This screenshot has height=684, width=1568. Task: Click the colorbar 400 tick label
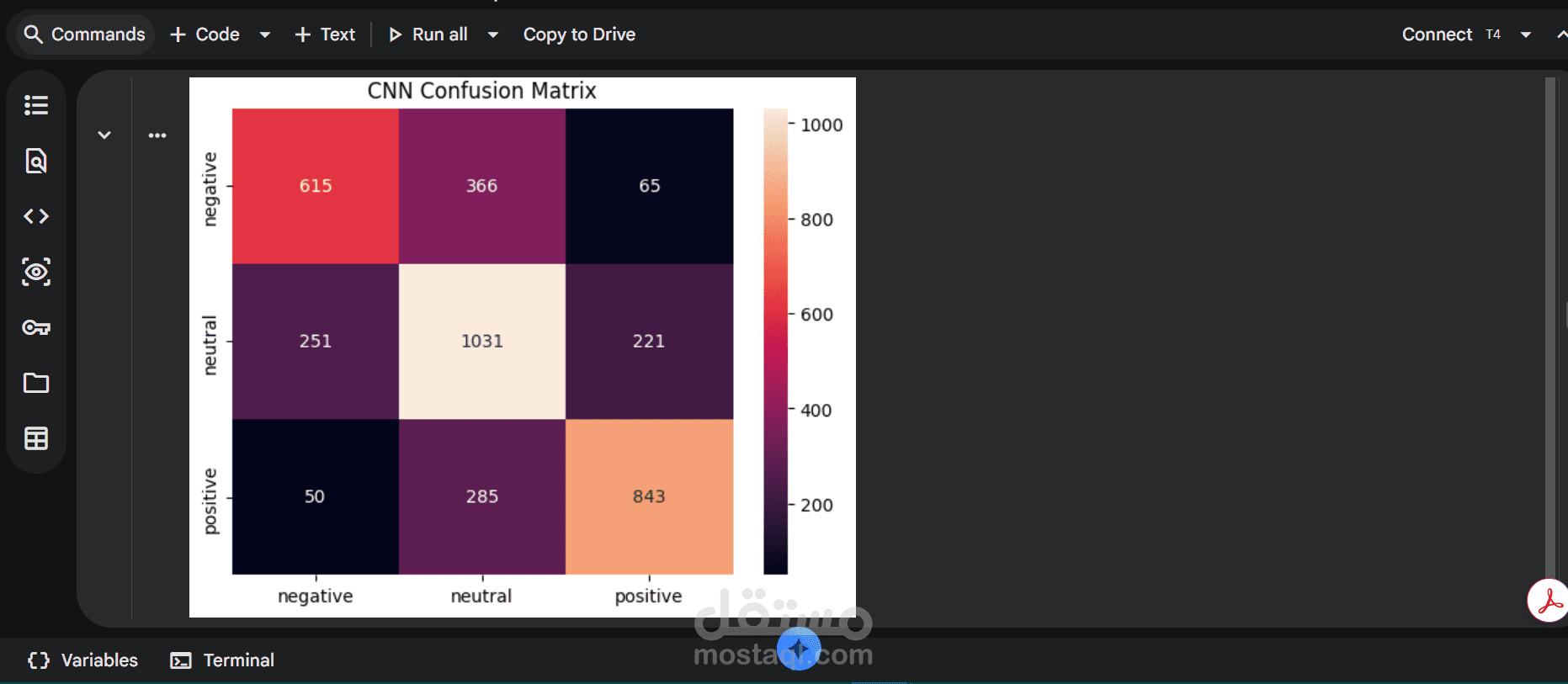point(816,411)
